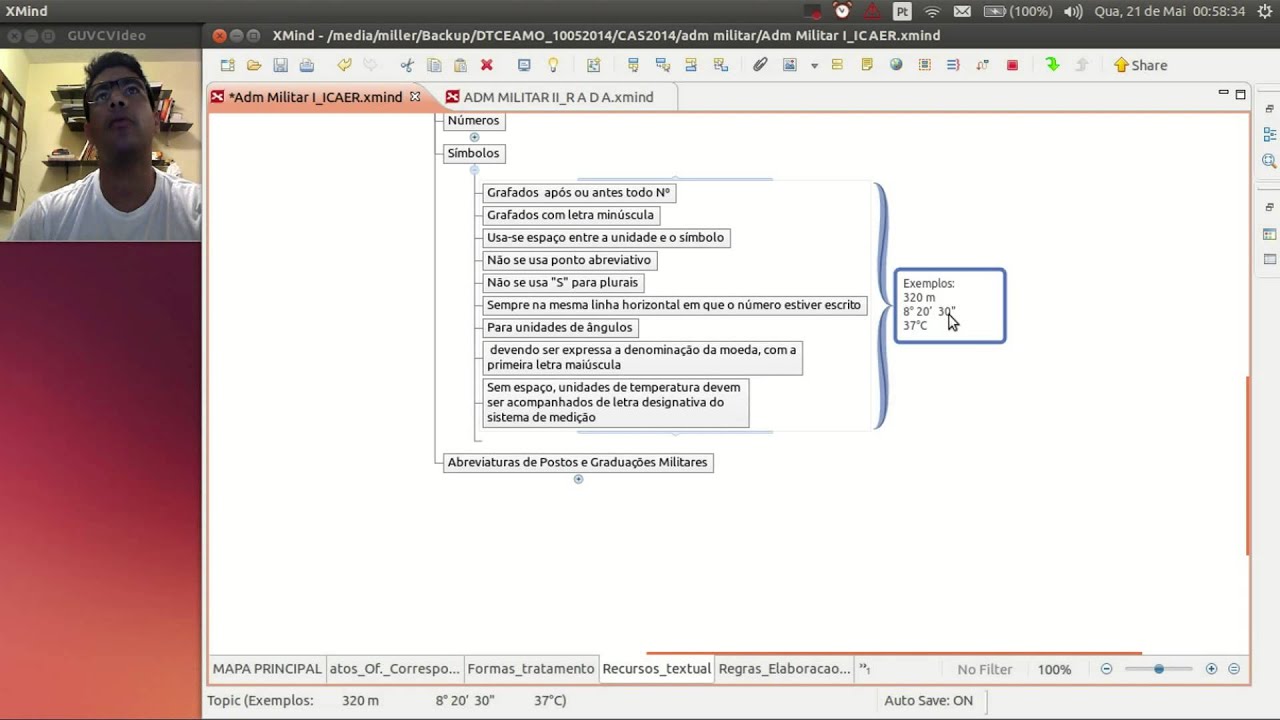Image resolution: width=1280 pixels, height=720 pixels.
Task: Add a hyperlink via the globe icon
Action: coord(896,65)
